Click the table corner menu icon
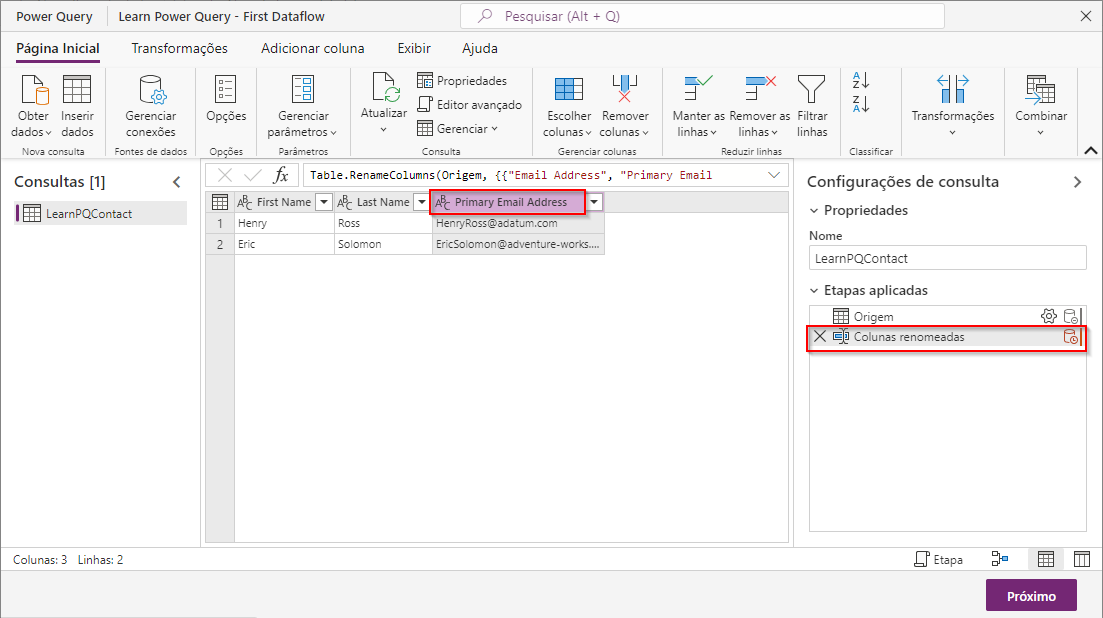Image resolution: width=1103 pixels, height=618 pixels. pos(219,202)
